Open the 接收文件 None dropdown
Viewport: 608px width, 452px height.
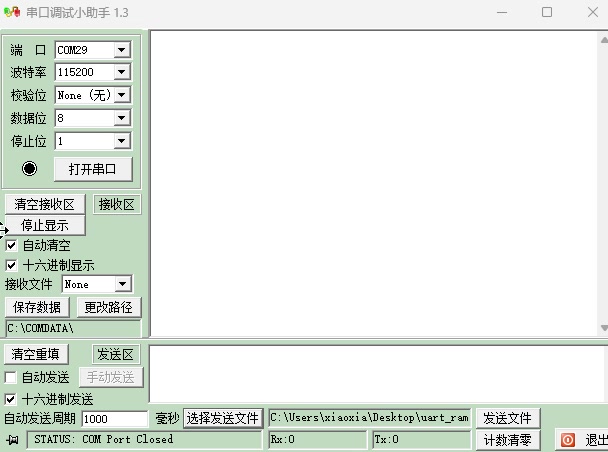(123, 285)
